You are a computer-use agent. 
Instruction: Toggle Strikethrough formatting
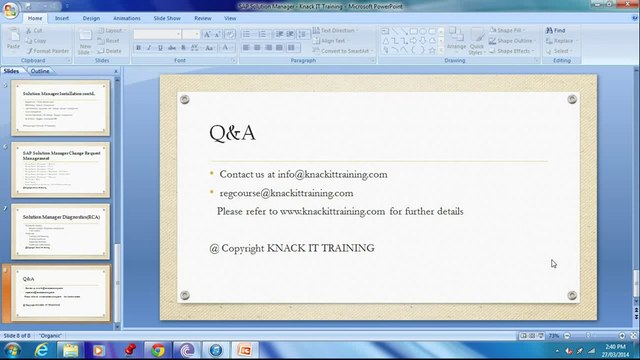point(172,48)
